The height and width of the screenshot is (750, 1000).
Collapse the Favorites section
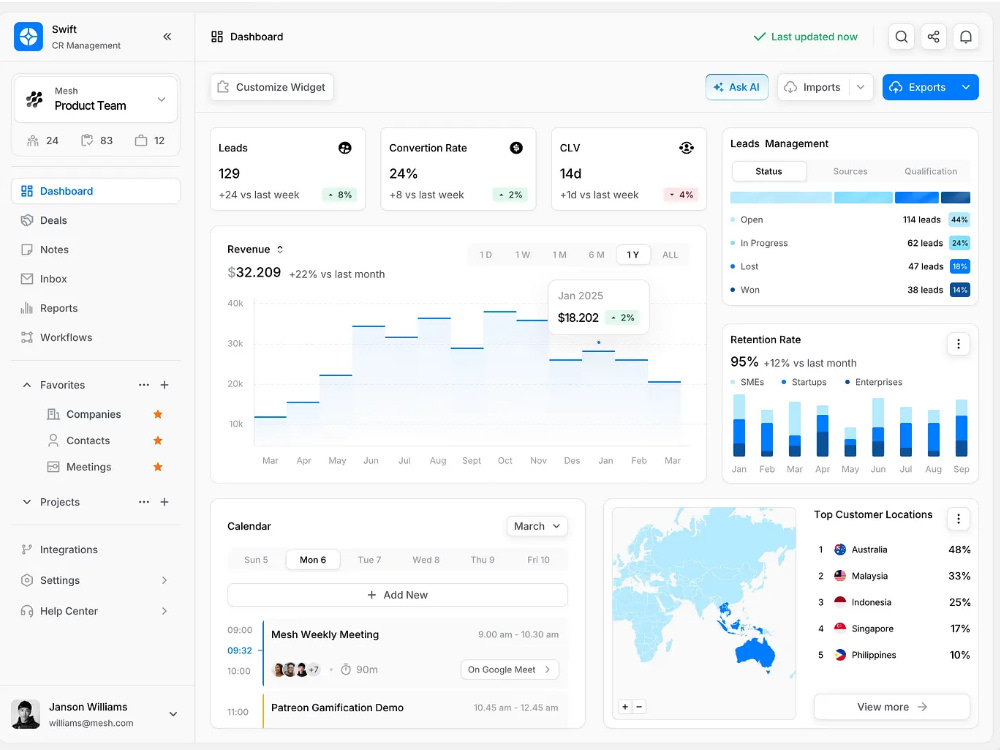pyautogui.click(x=27, y=385)
